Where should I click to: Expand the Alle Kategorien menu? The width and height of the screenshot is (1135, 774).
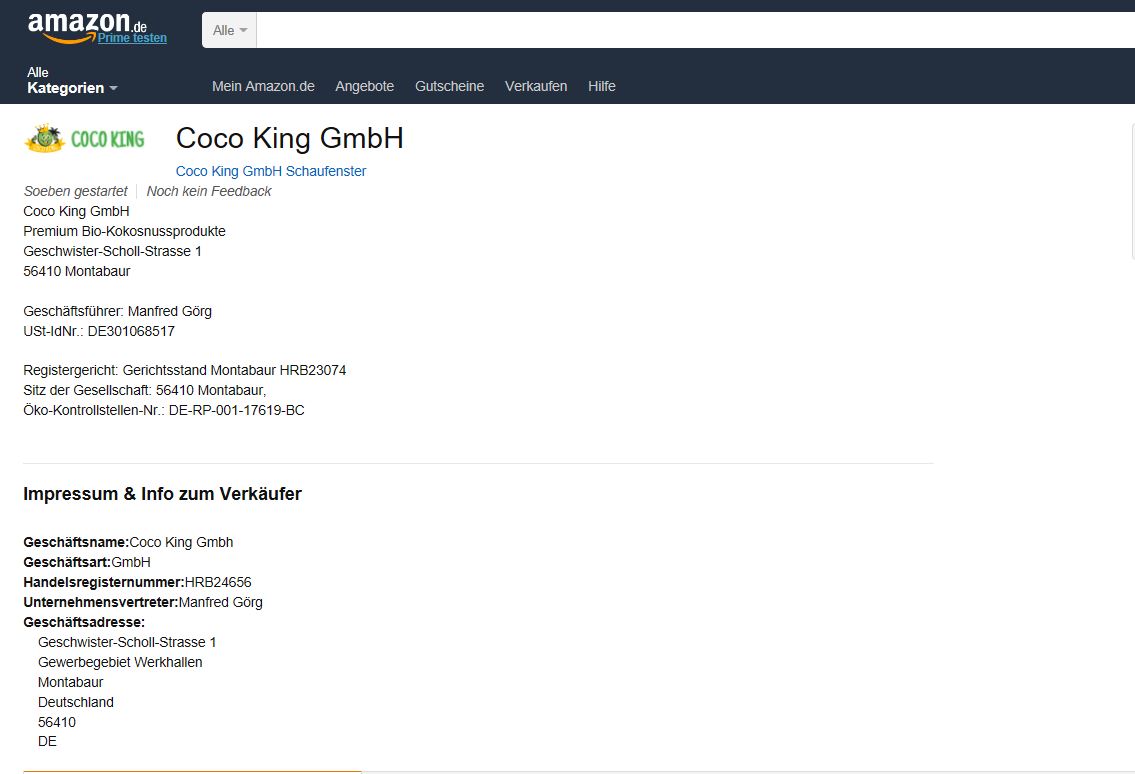72,80
